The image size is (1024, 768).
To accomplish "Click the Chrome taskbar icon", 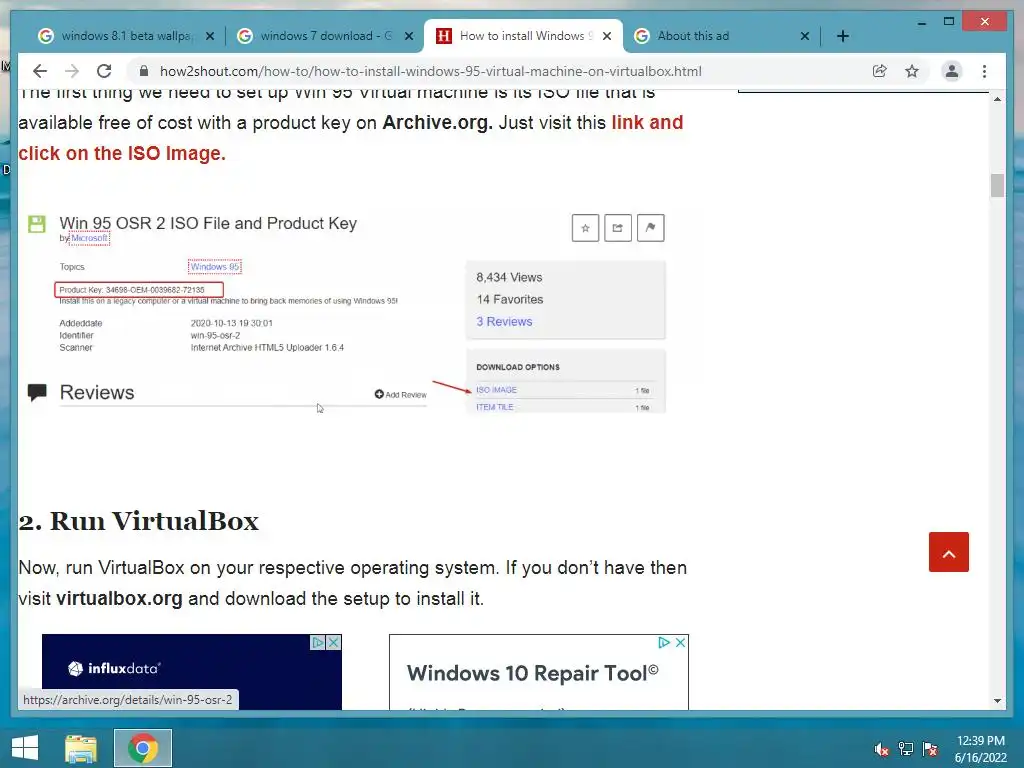I will point(143,748).
